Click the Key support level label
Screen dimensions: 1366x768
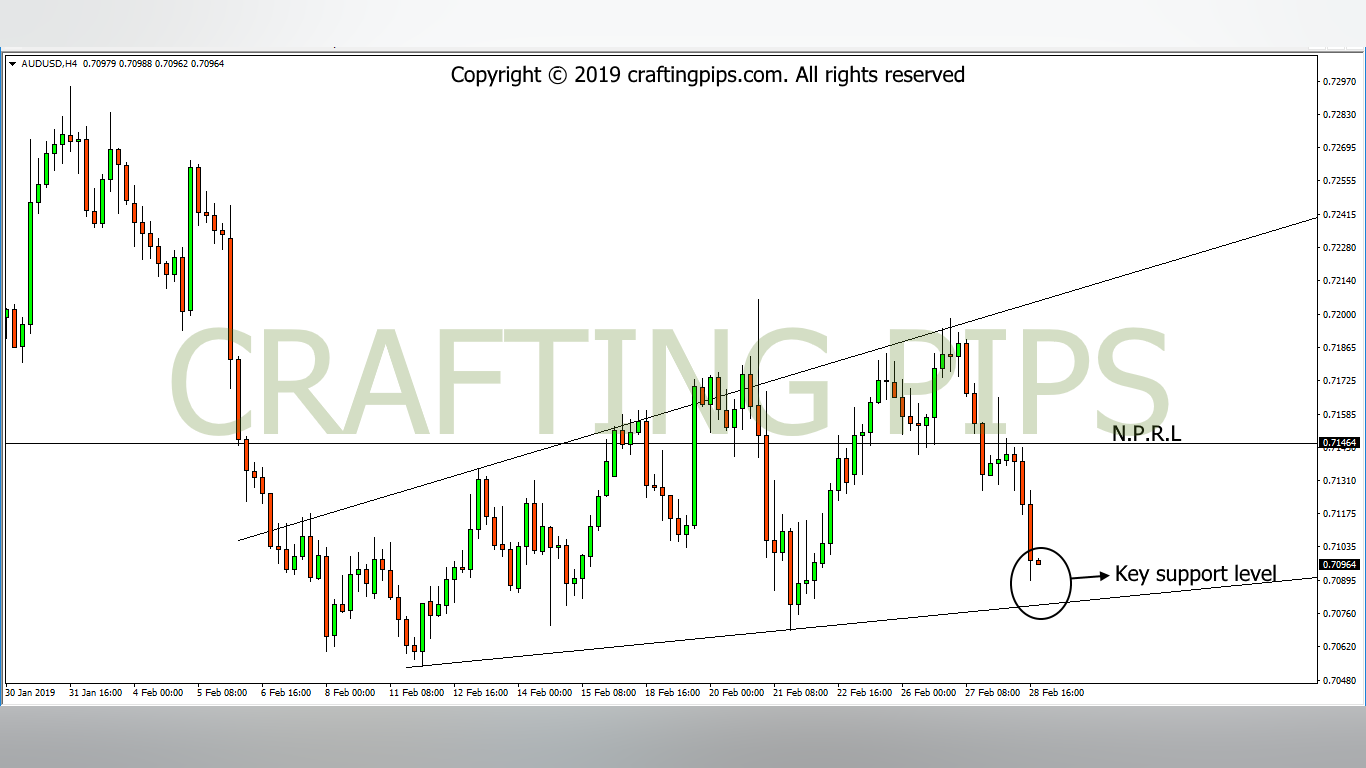coord(1195,574)
